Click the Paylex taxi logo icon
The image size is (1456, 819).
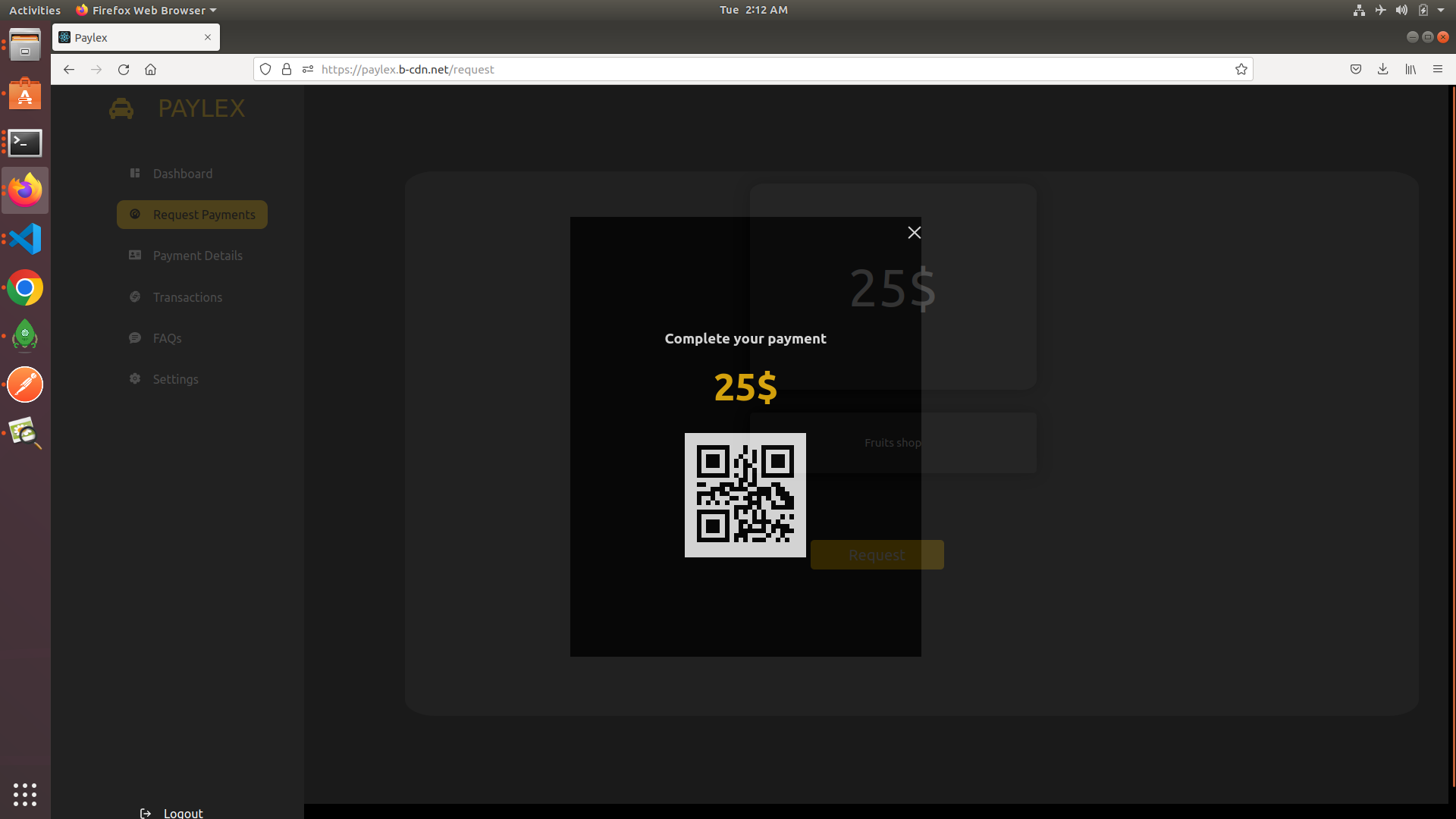[x=121, y=108]
